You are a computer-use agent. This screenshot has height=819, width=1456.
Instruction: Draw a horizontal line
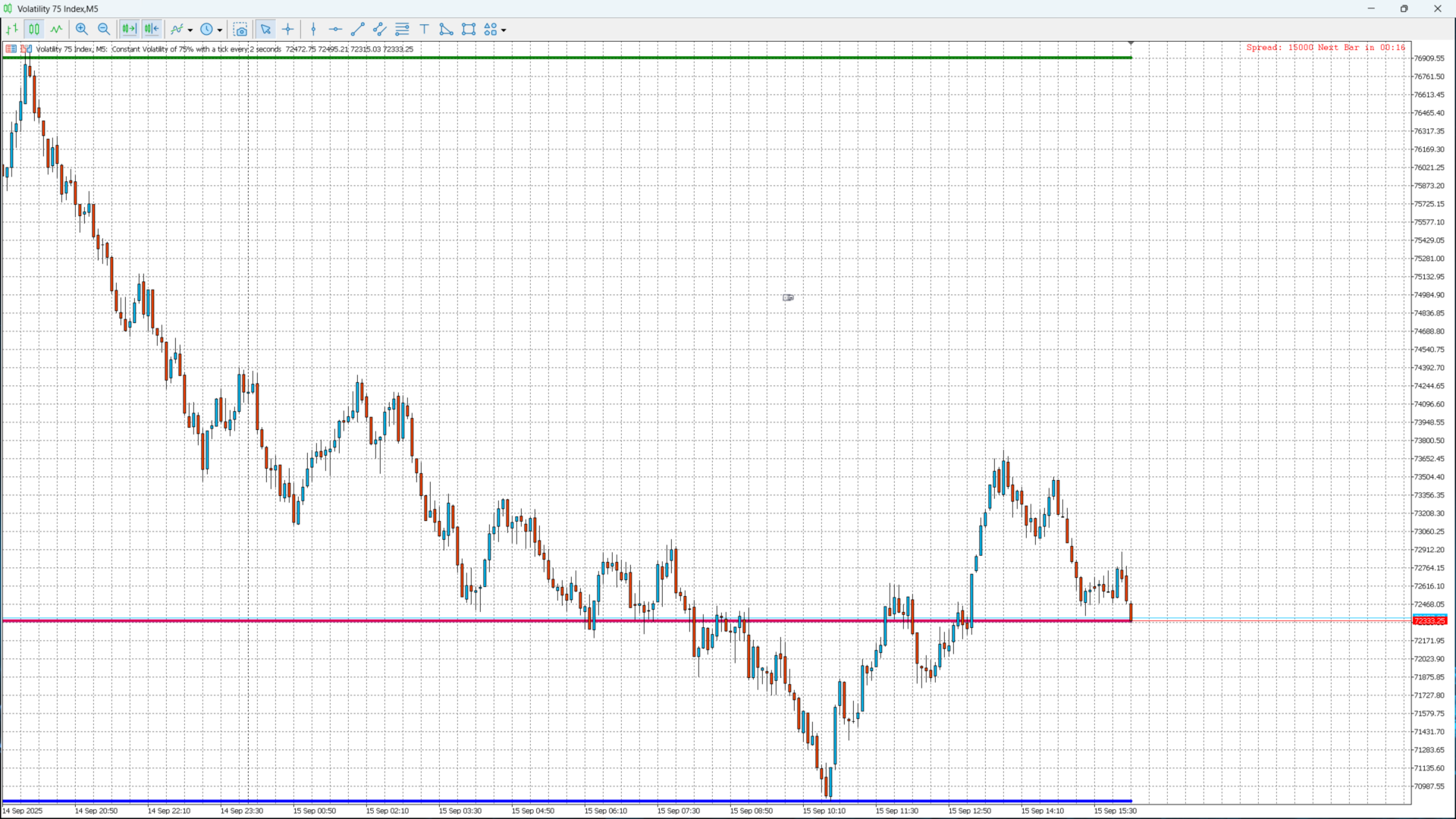(335, 30)
